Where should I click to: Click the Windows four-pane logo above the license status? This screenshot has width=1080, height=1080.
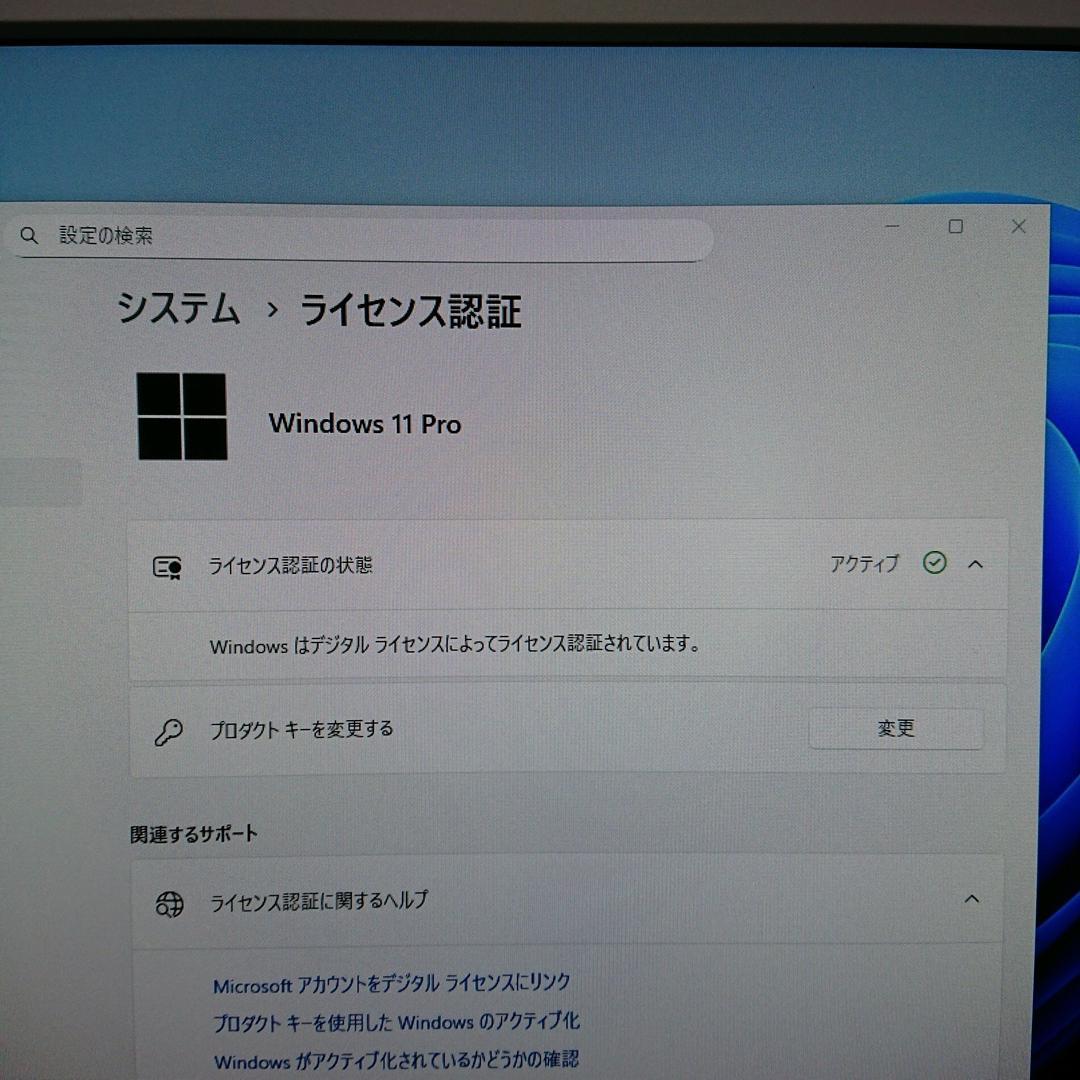tap(183, 414)
